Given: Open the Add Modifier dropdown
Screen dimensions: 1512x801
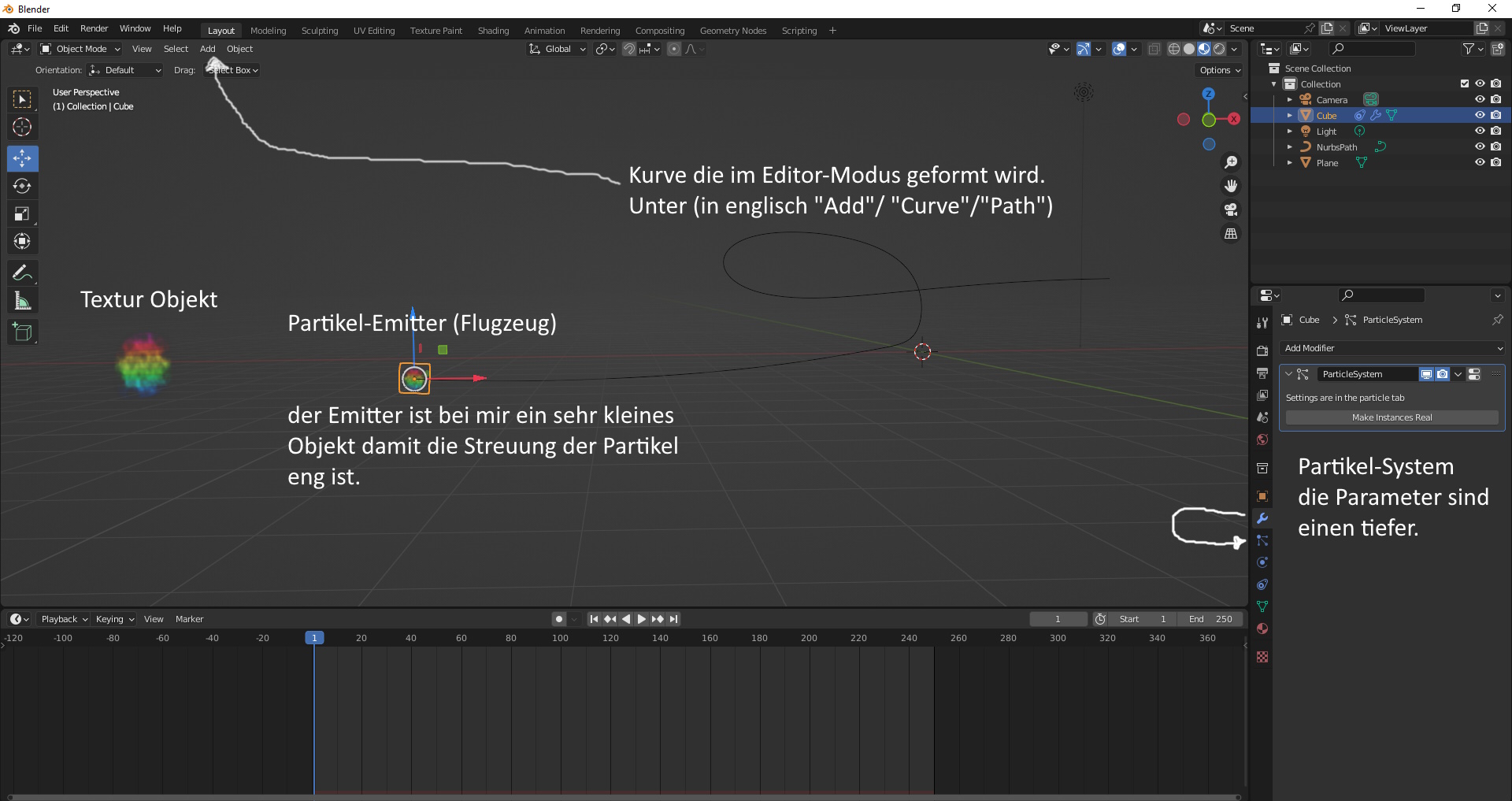Looking at the screenshot, I should point(1392,348).
